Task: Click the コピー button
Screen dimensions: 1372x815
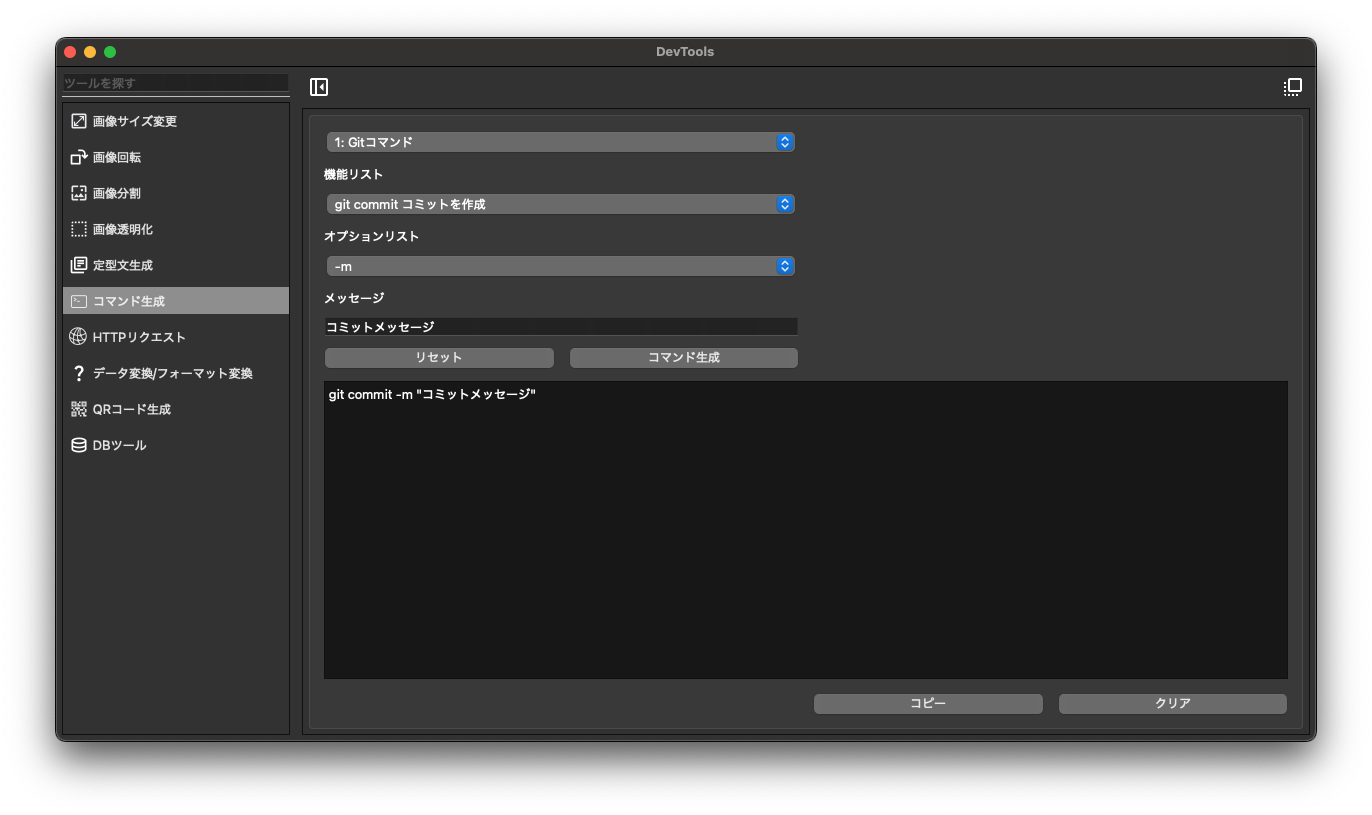Action: [x=927, y=703]
